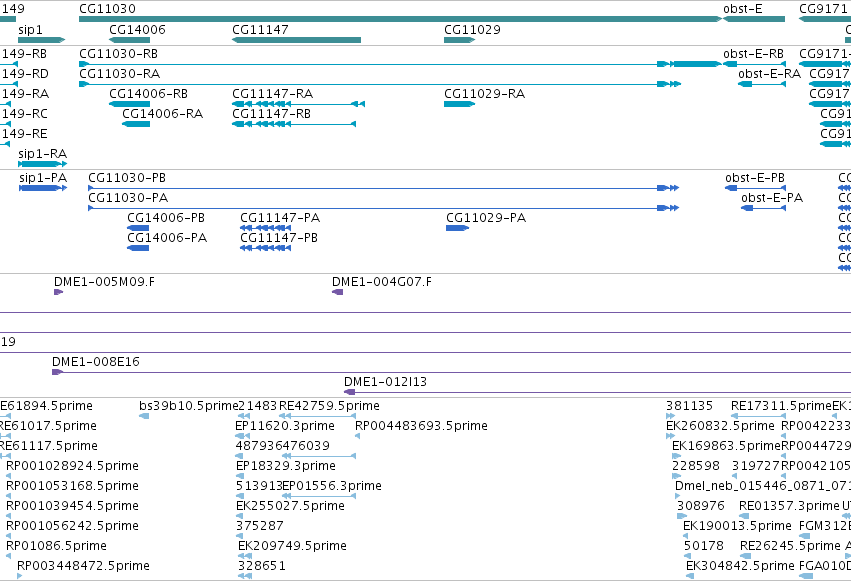The image size is (851, 581).
Task: Select the EK260832.5prime EST label
Action: (x=720, y=426)
